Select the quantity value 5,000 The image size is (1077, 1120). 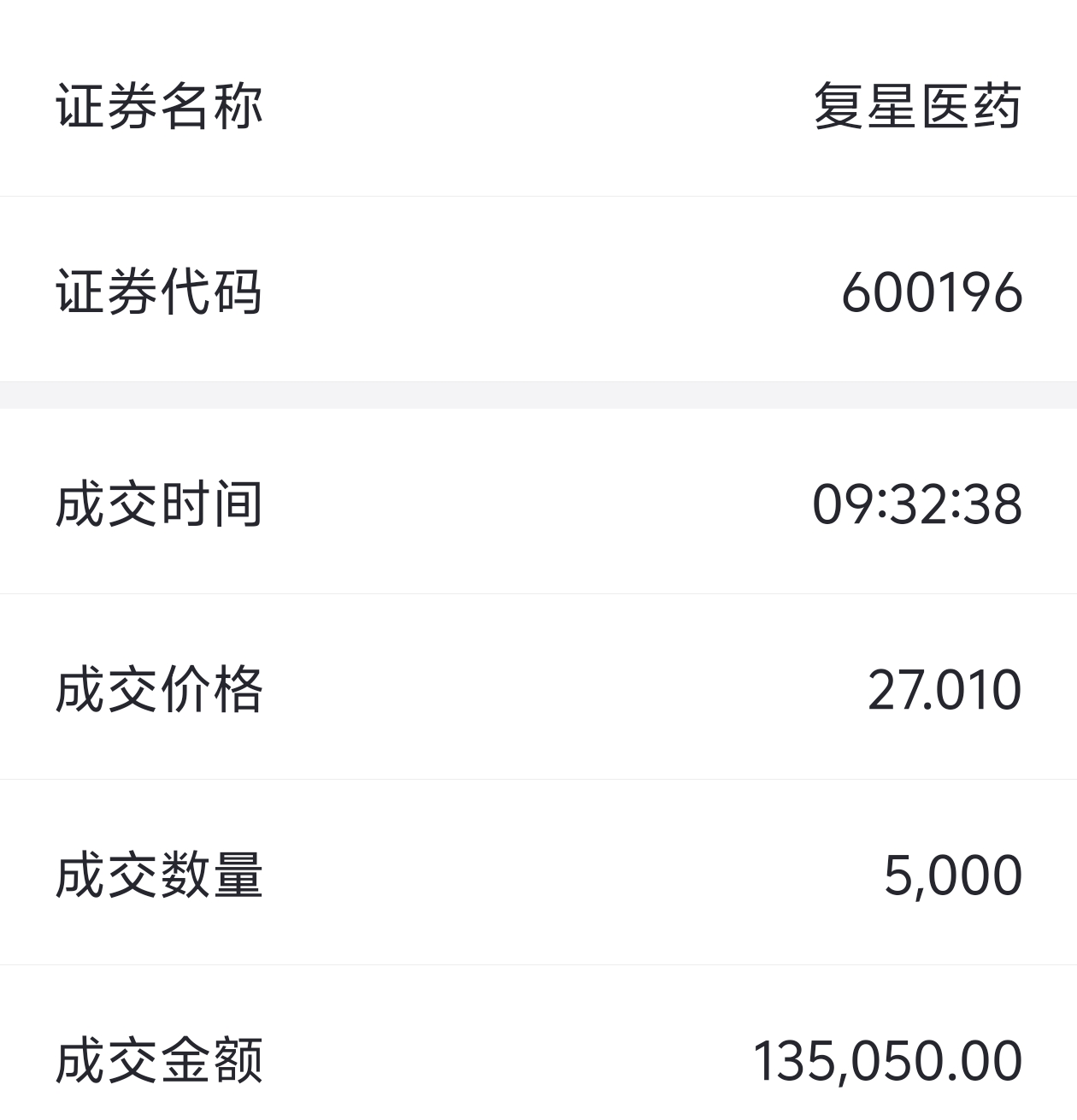click(x=953, y=875)
